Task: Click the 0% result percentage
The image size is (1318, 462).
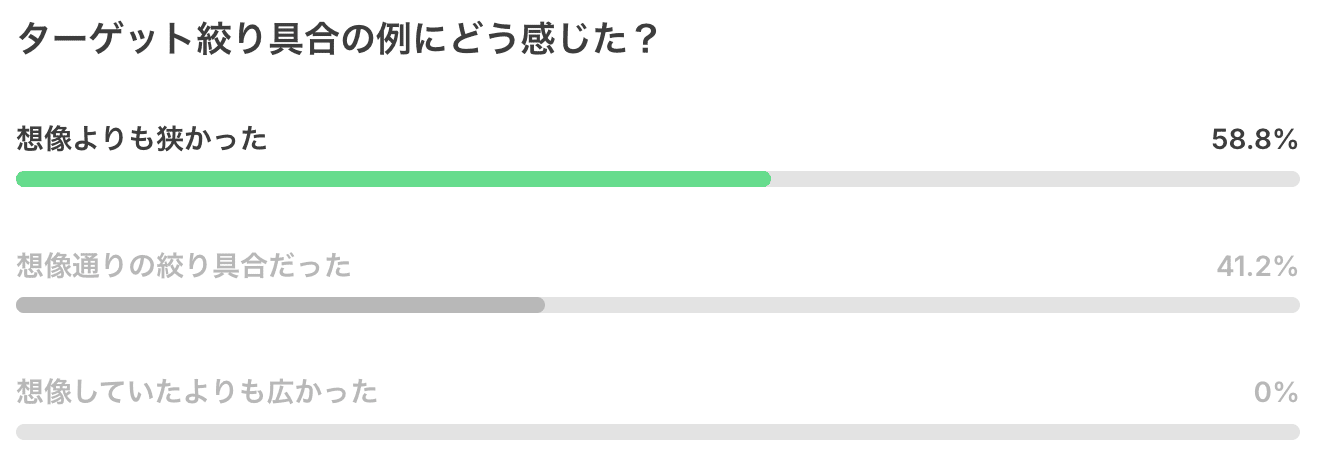Action: (1276, 392)
